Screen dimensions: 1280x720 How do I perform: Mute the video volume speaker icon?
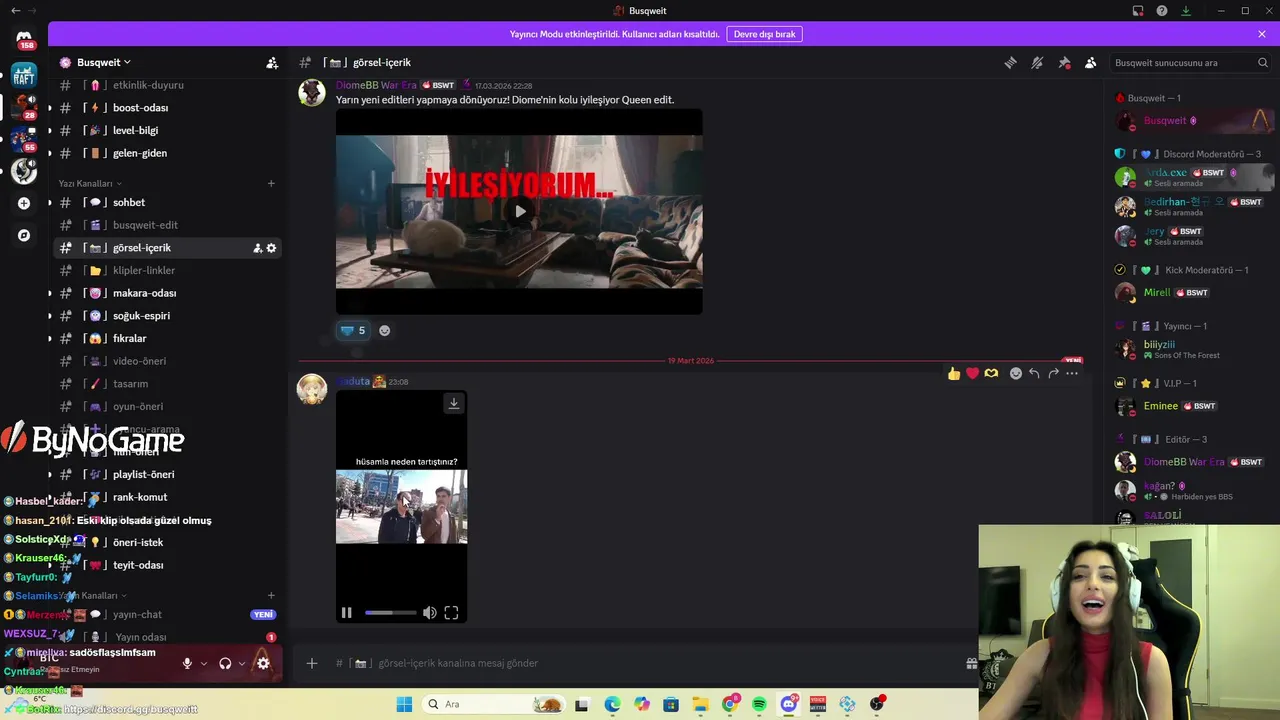tap(429, 613)
